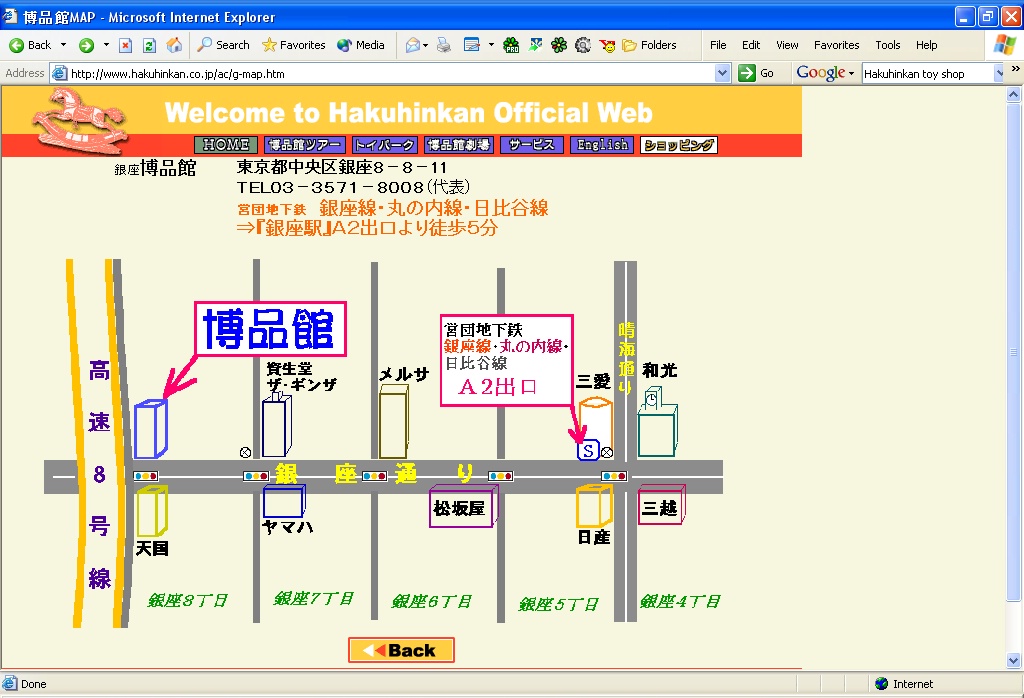Open the Search pane from toolbar

223,45
